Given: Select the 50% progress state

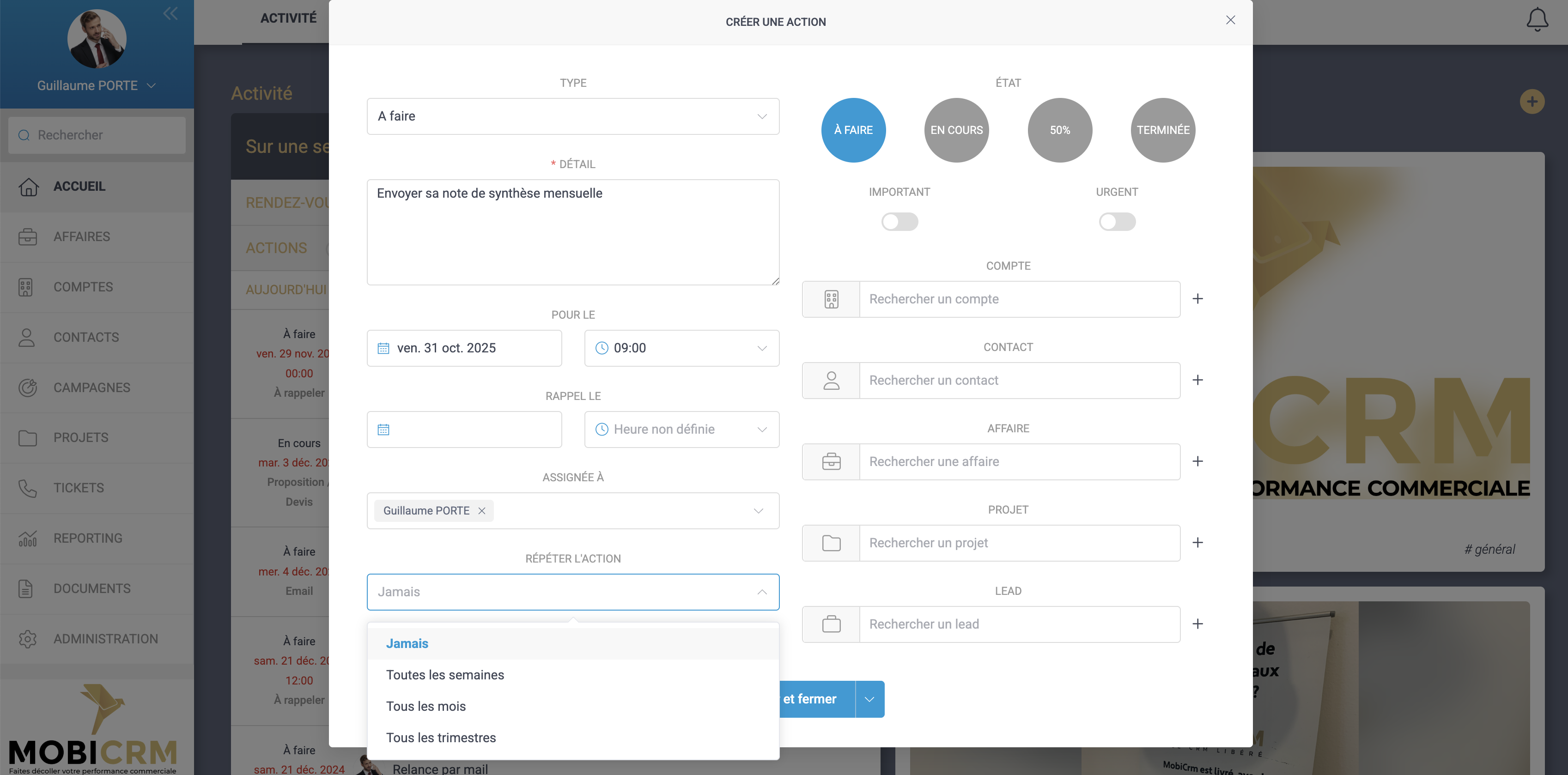Looking at the screenshot, I should click(x=1059, y=130).
